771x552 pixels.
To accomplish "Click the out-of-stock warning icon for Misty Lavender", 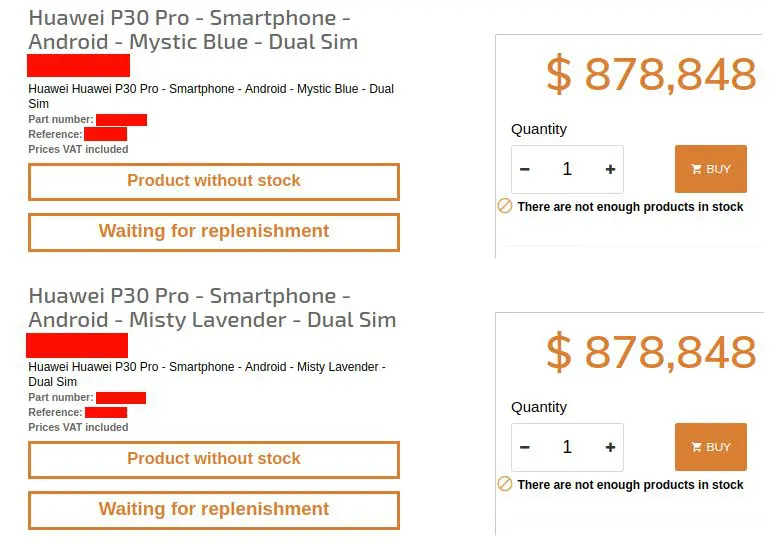I will [x=505, y=484].
